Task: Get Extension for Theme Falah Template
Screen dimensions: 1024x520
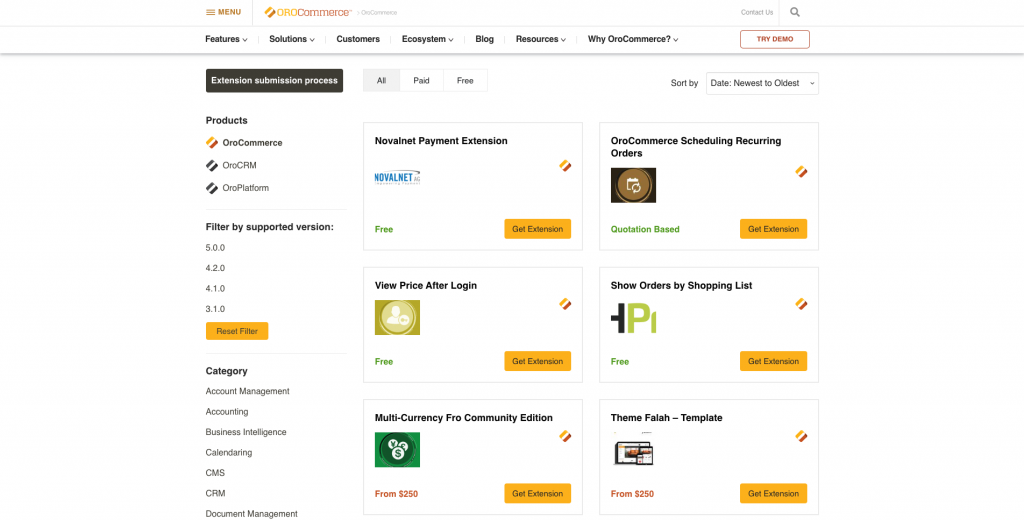Action: click(773, 493)
